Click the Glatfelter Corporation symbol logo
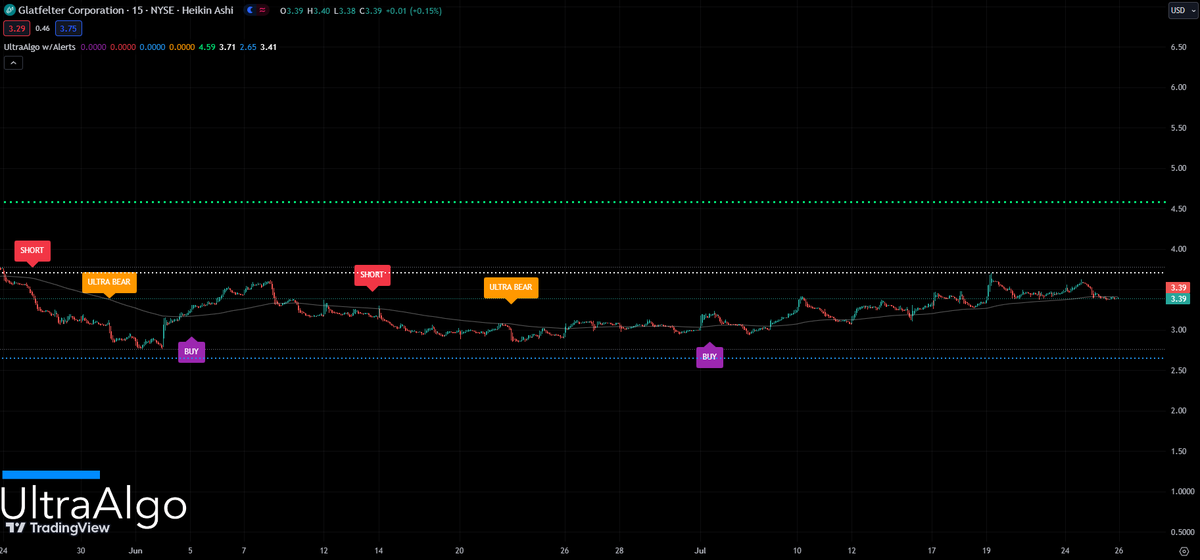1200x560 pixels. (x=9, y=10)
